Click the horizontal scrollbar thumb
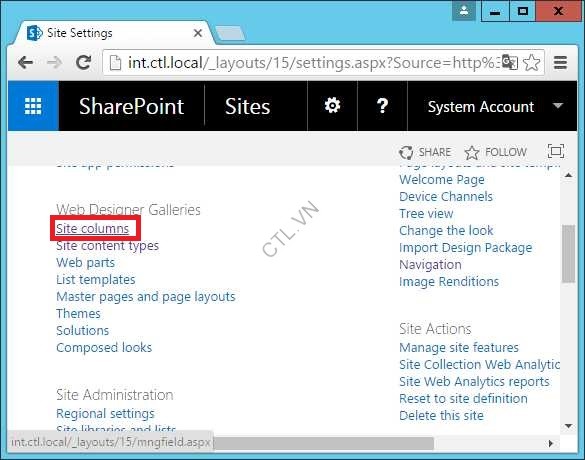Screen dimensions: 585x460 (323, 444)
